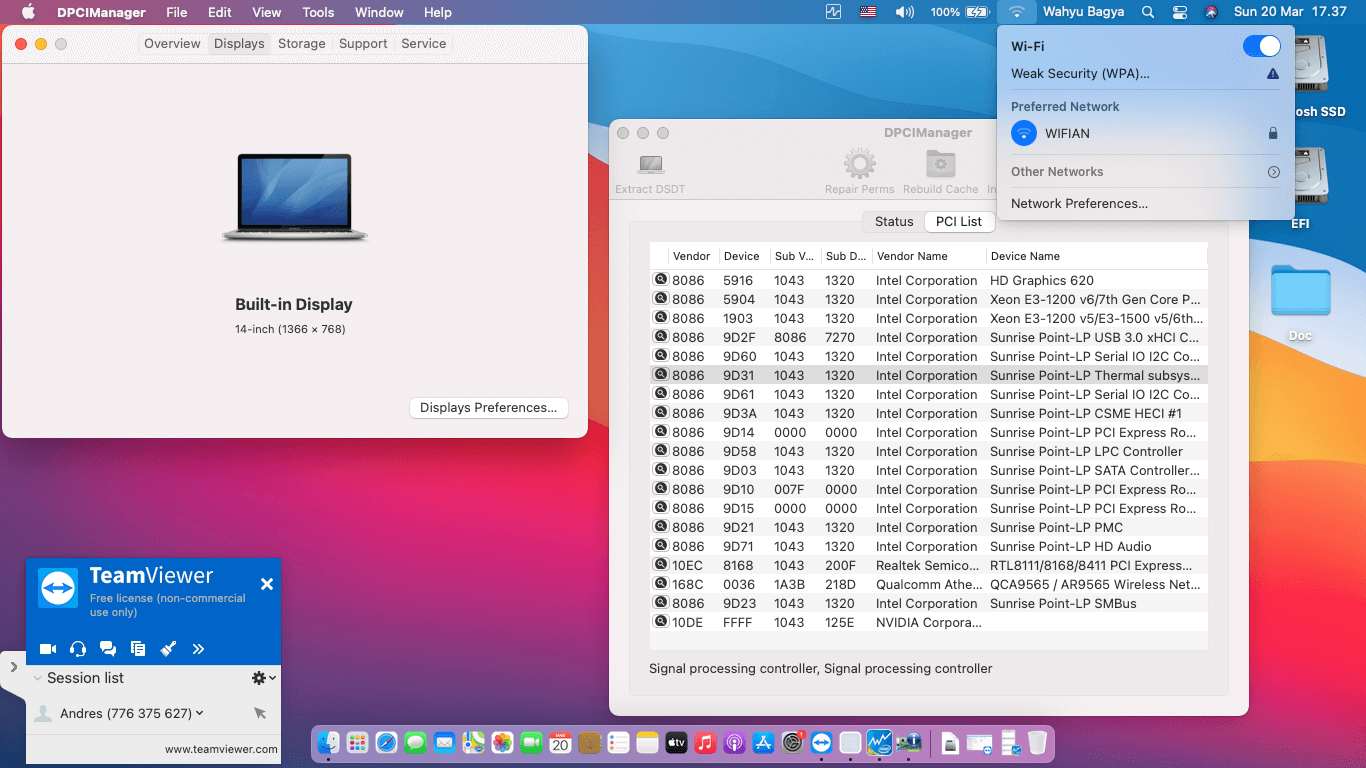Click the Displays Preferences button
Screen dimensions: 1366x768
click(x=489, y=408)
